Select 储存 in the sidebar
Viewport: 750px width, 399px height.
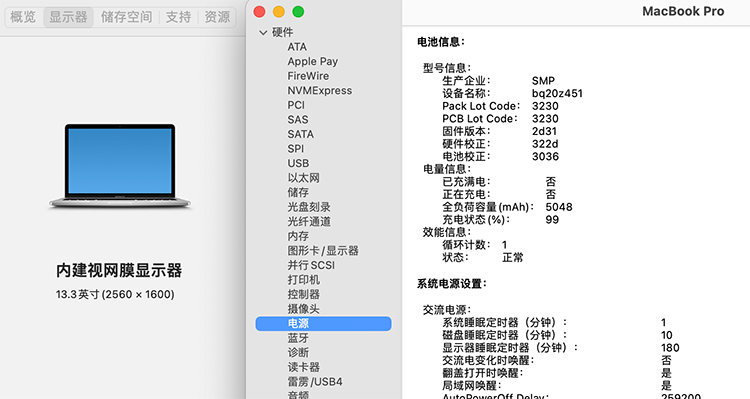click(x=298, y=192)
